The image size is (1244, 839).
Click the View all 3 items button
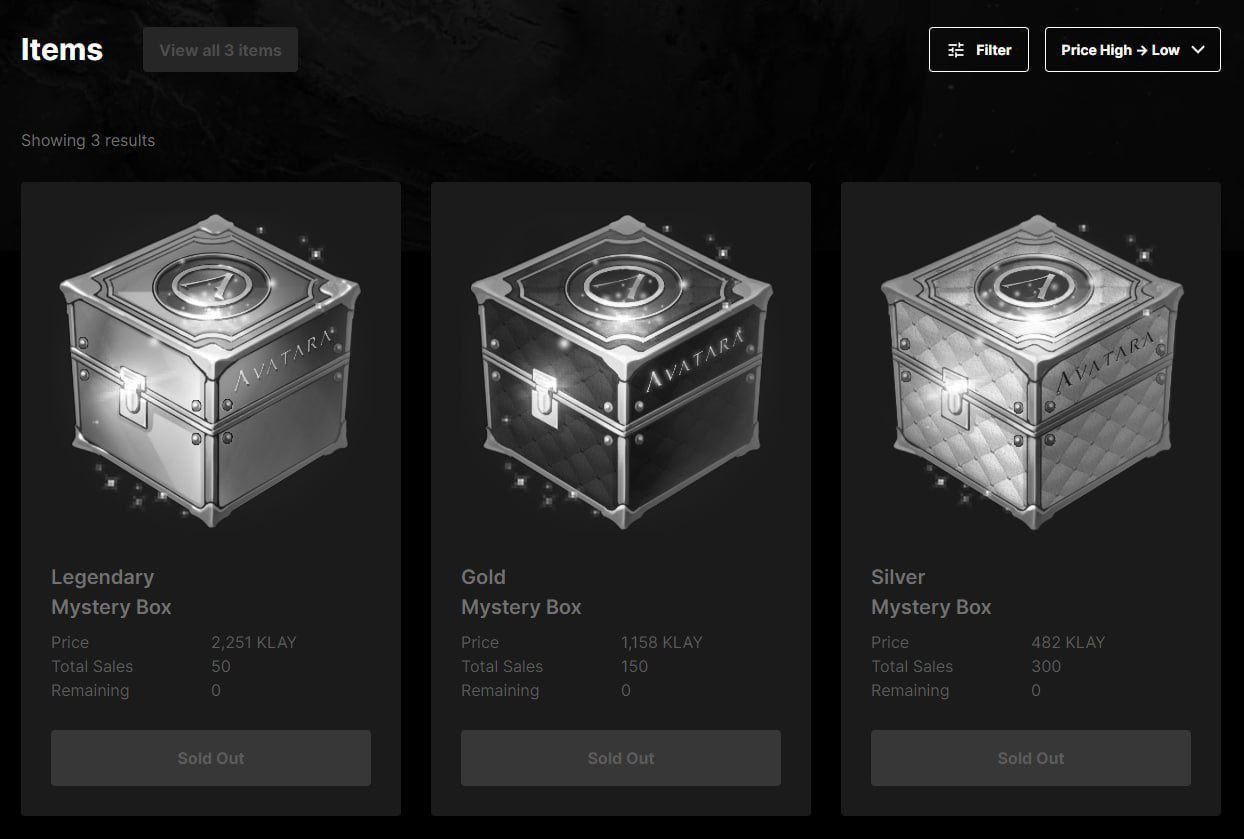220,50
